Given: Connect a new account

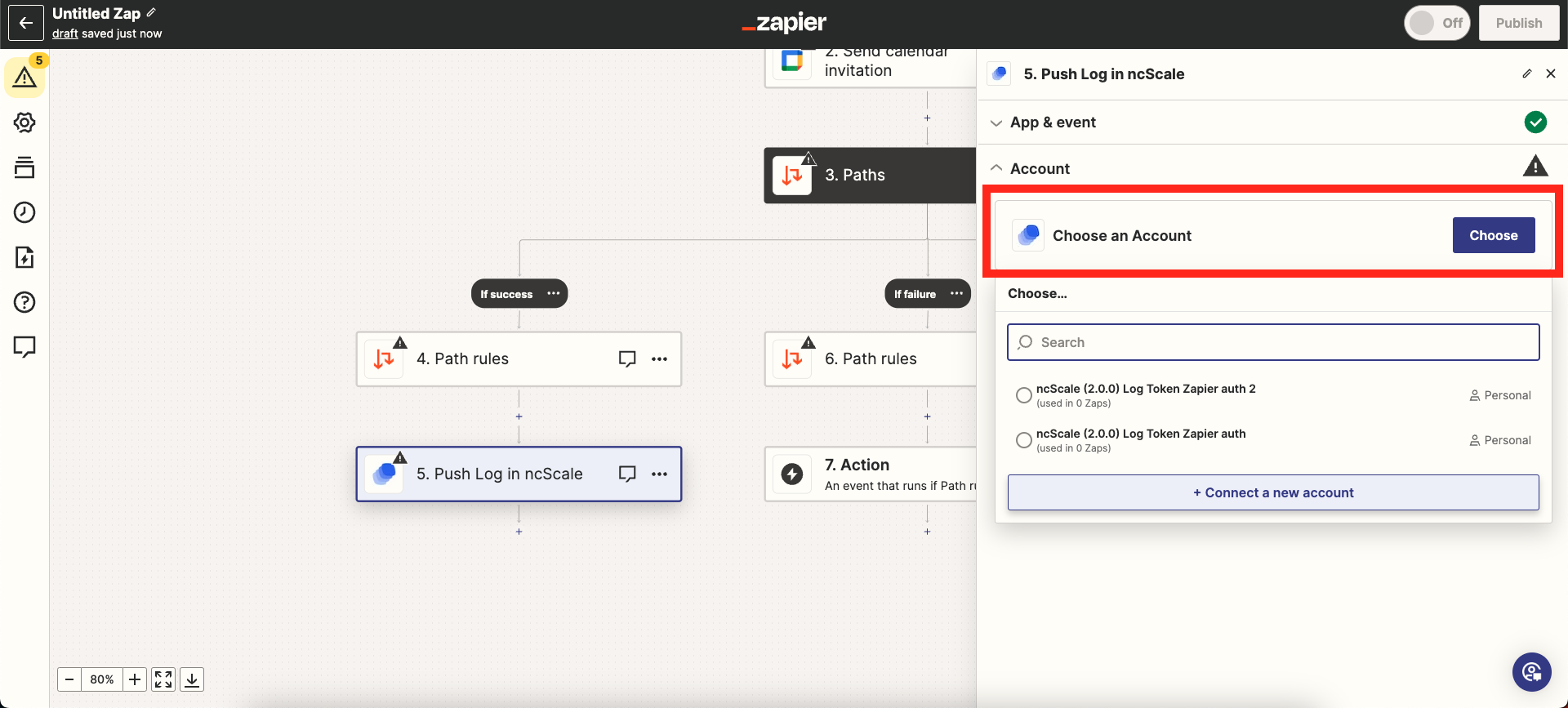Looking at the screenshot, I should coord(1273,492).
